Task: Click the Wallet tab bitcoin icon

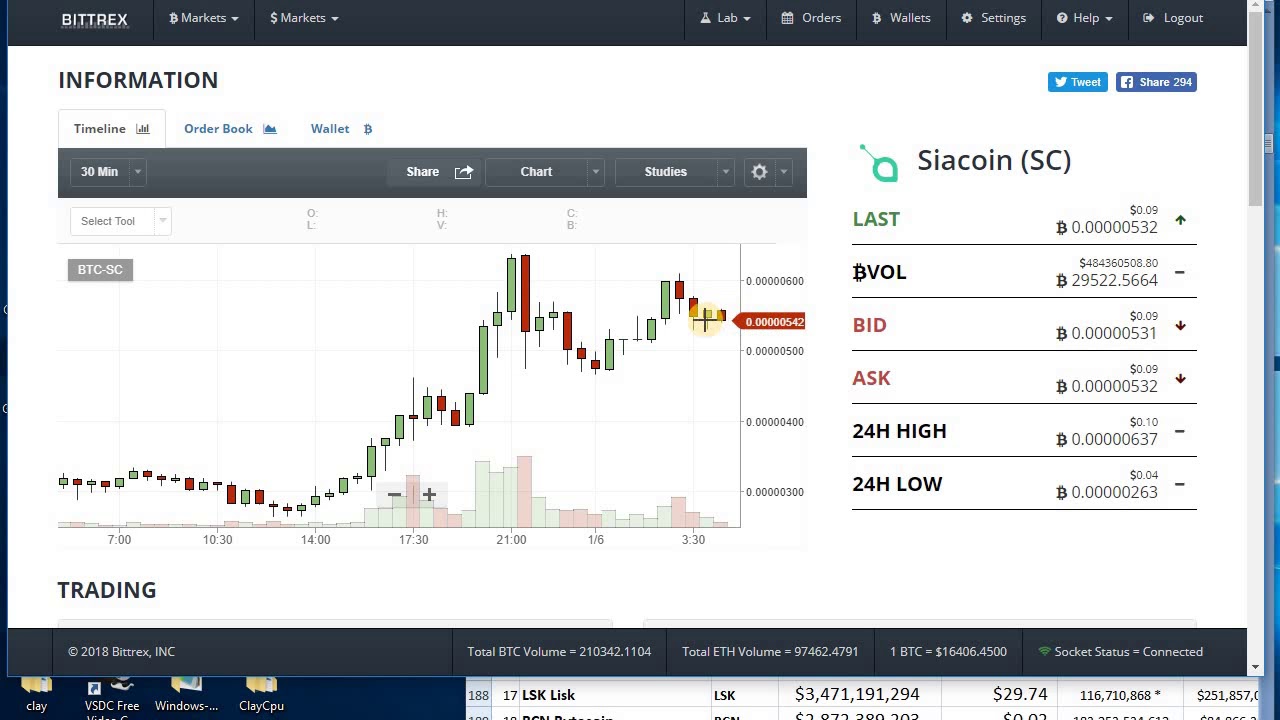Action: click(x=368, y=129)
